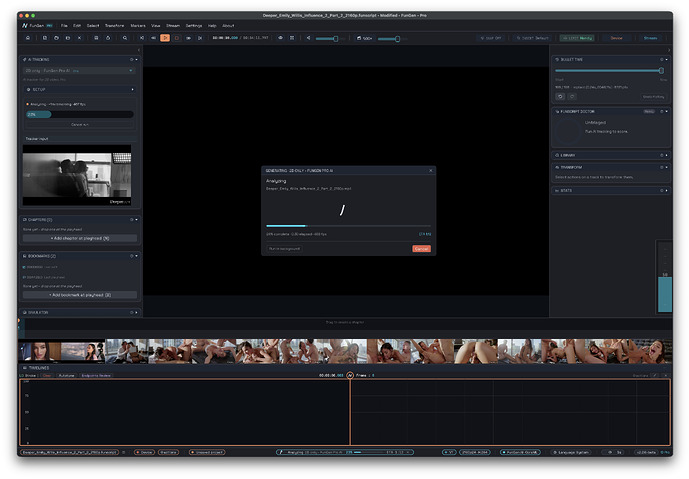
Task: Click the first thumbnail in the video filmstrip
Action: point(40,351)
